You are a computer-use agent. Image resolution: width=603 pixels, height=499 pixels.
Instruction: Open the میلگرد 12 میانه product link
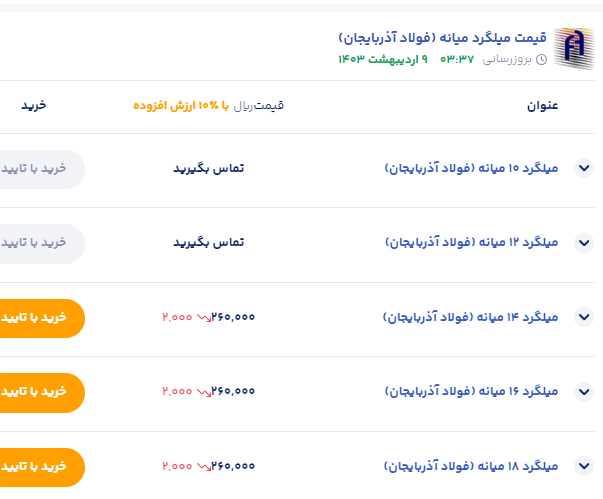tap(471, 242)
